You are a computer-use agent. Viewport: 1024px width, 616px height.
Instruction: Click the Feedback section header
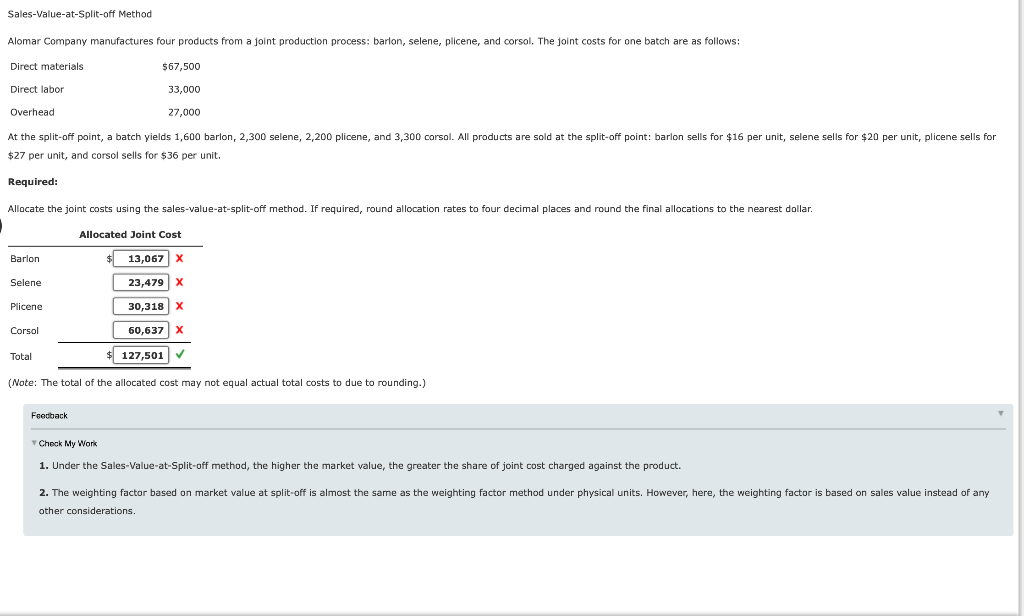(50, 415)
